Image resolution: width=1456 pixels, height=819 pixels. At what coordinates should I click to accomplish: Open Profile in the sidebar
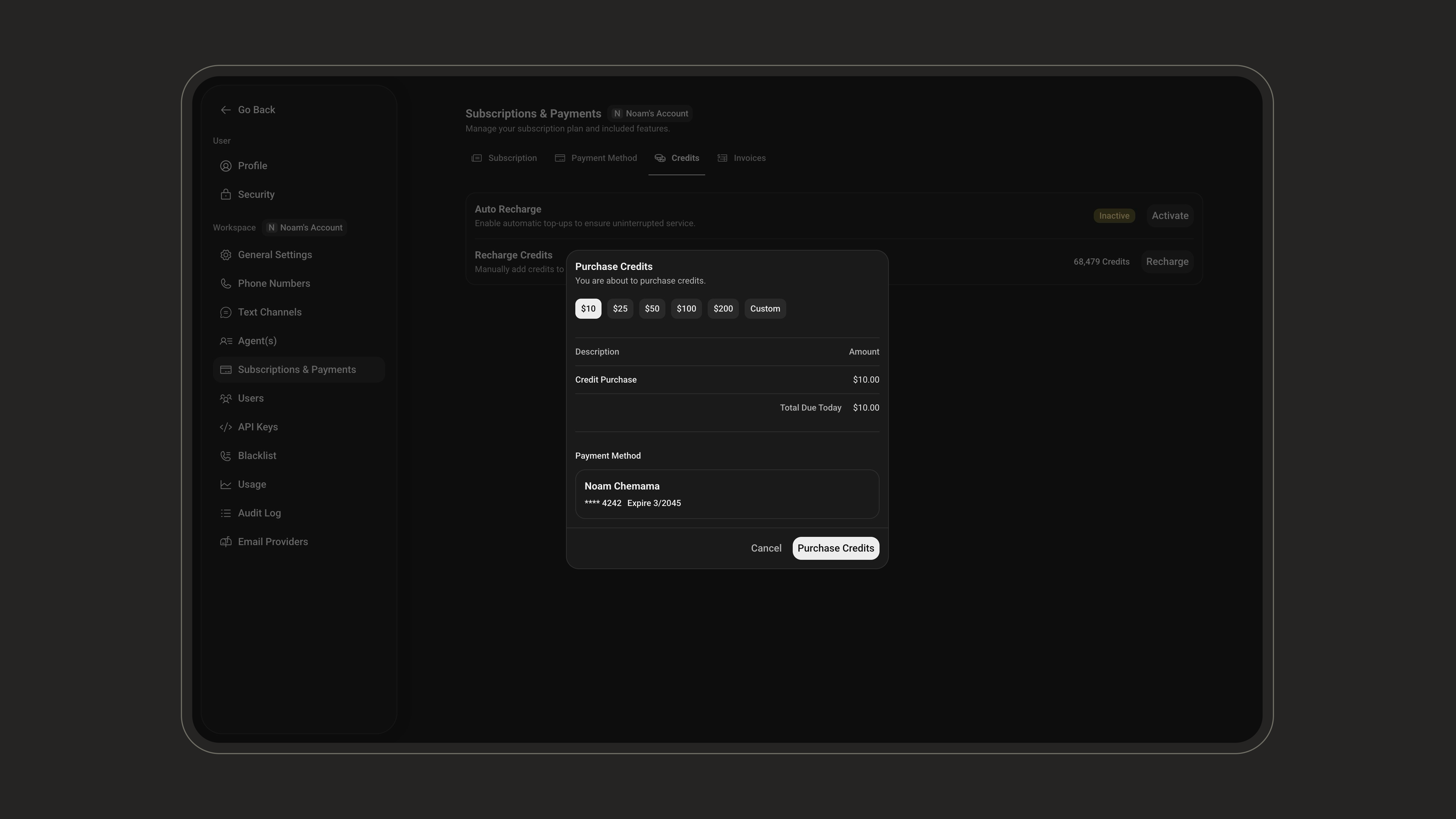(x=299, y=166)
